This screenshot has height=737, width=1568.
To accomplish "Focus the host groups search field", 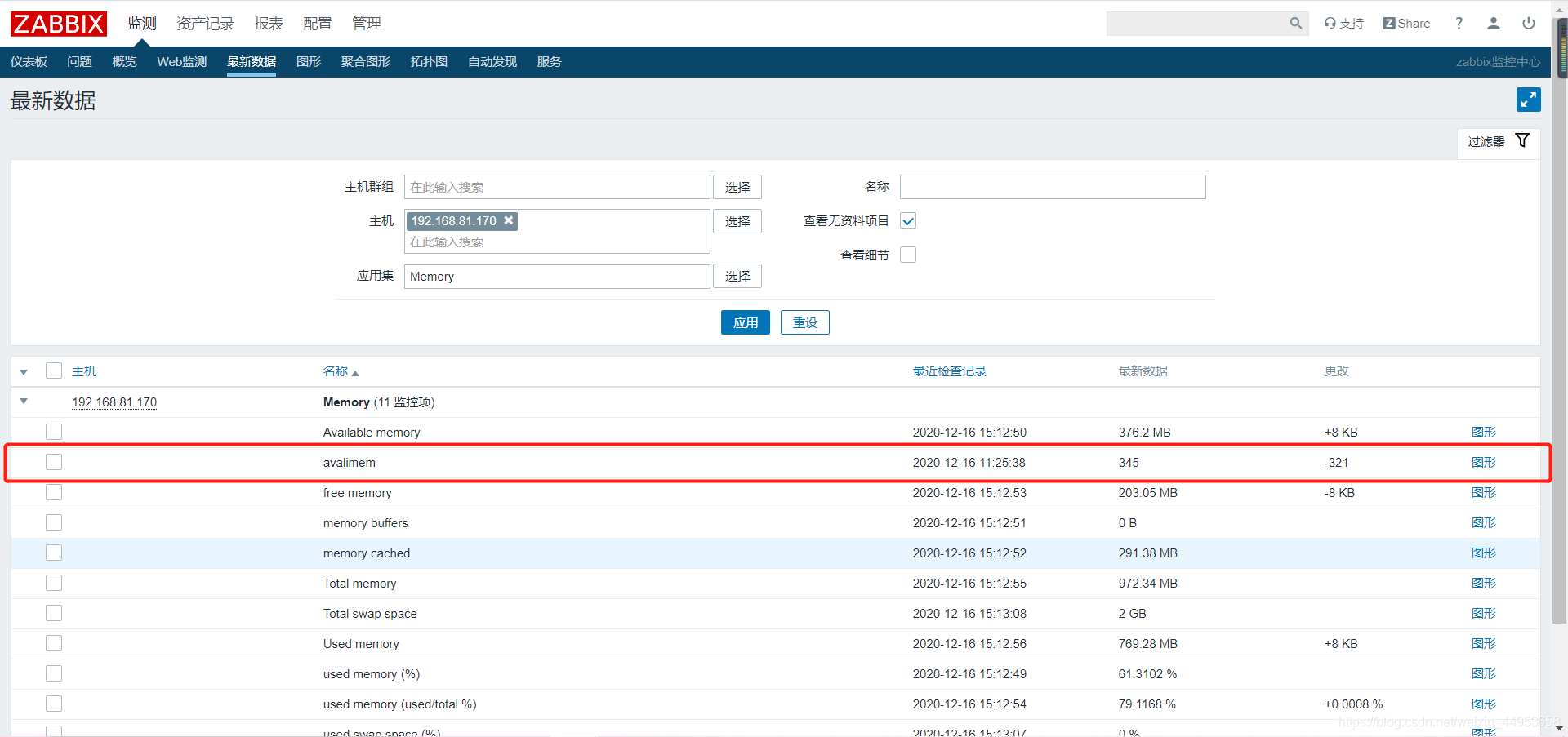I will (x=557, y=187).
